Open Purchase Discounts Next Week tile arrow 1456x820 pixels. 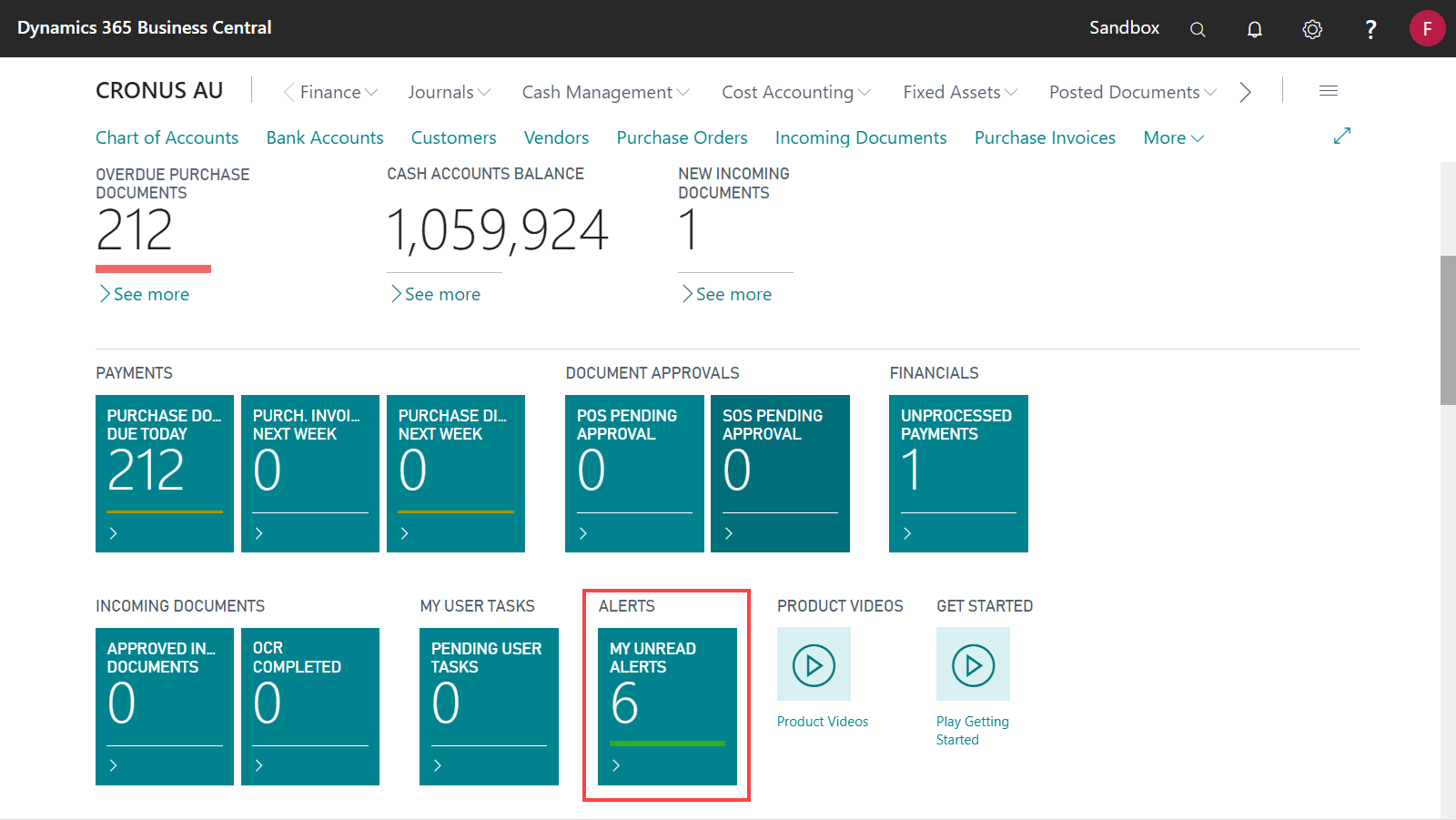click(405, 533)
